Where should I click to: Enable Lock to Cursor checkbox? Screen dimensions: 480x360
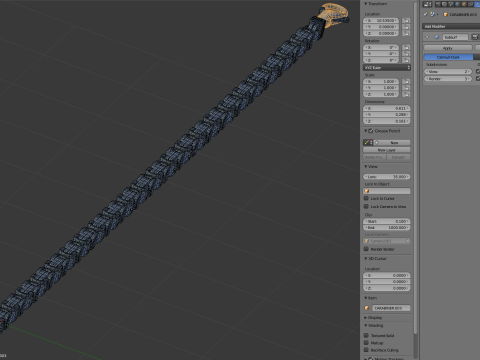pyautogui.click(x=366, y=198)
